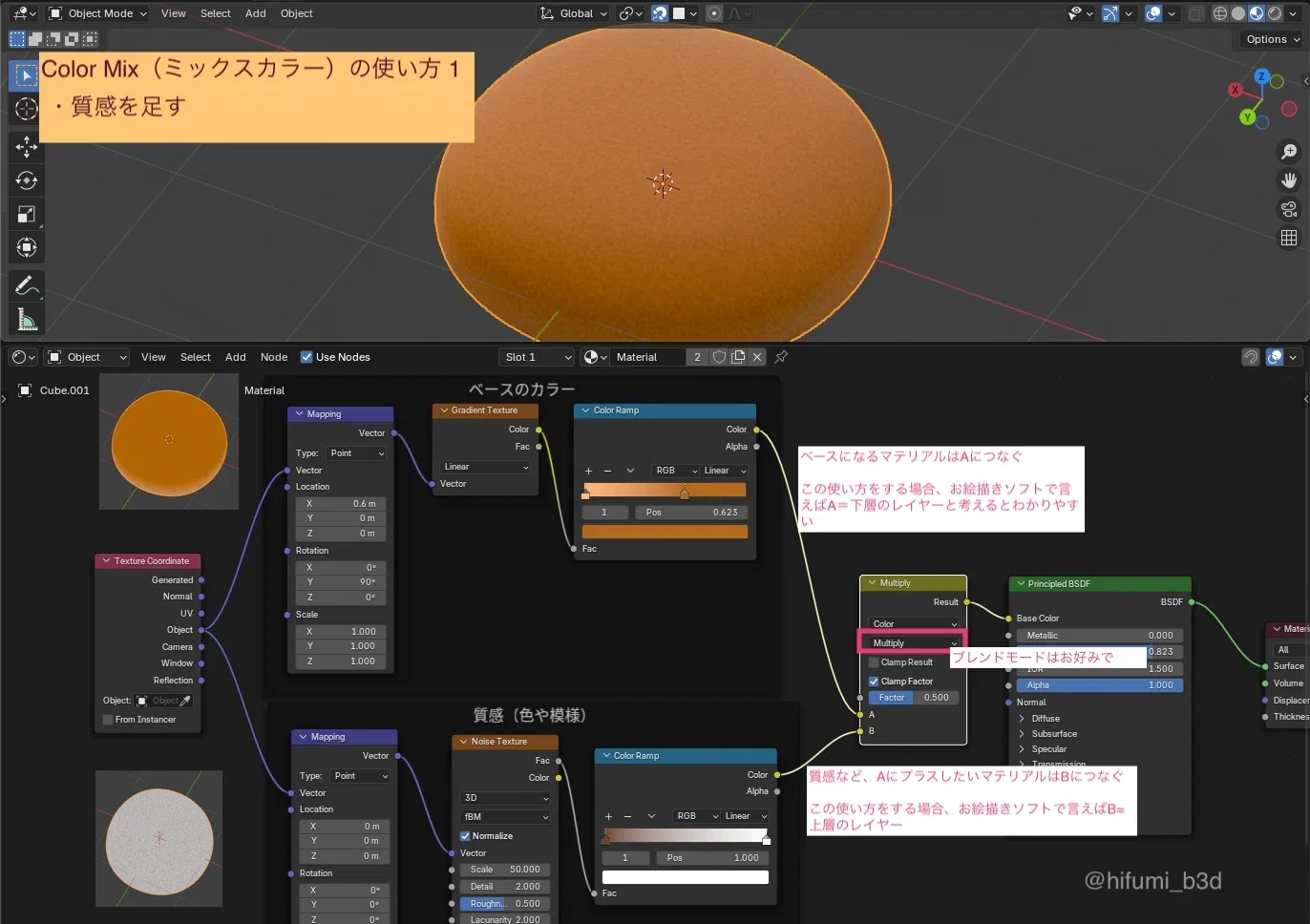Image resolution: width=1310 pixels, height=924 pixels.
Task: Enable From Instancer checkbox
Action: click(108, 720)
